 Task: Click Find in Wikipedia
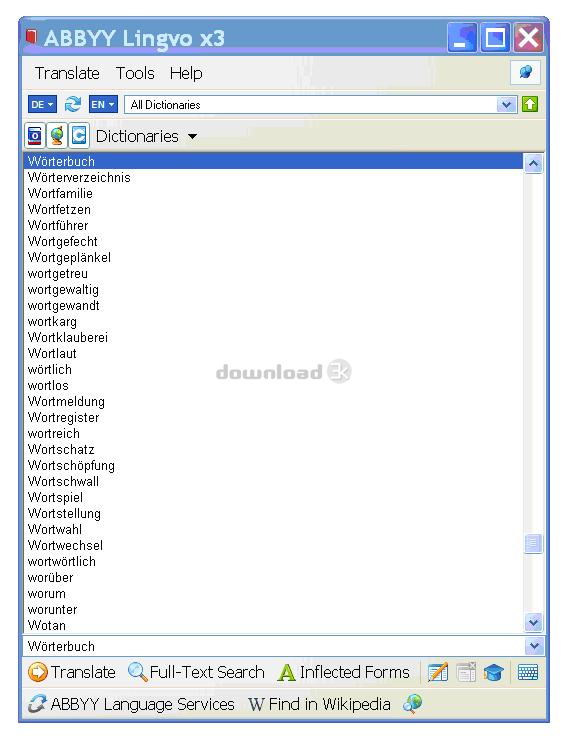pyautogui.click(x=320, y=704)
